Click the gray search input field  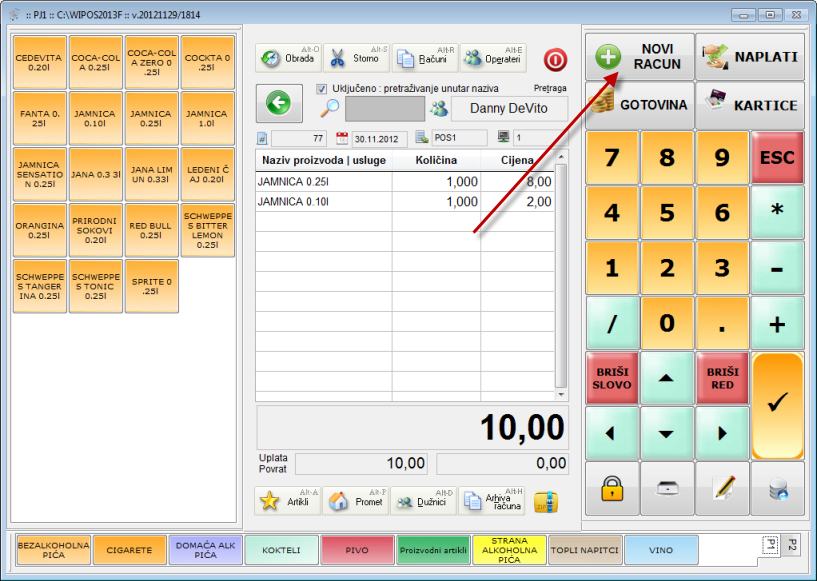pyautogui.click(x=384, y=109)
